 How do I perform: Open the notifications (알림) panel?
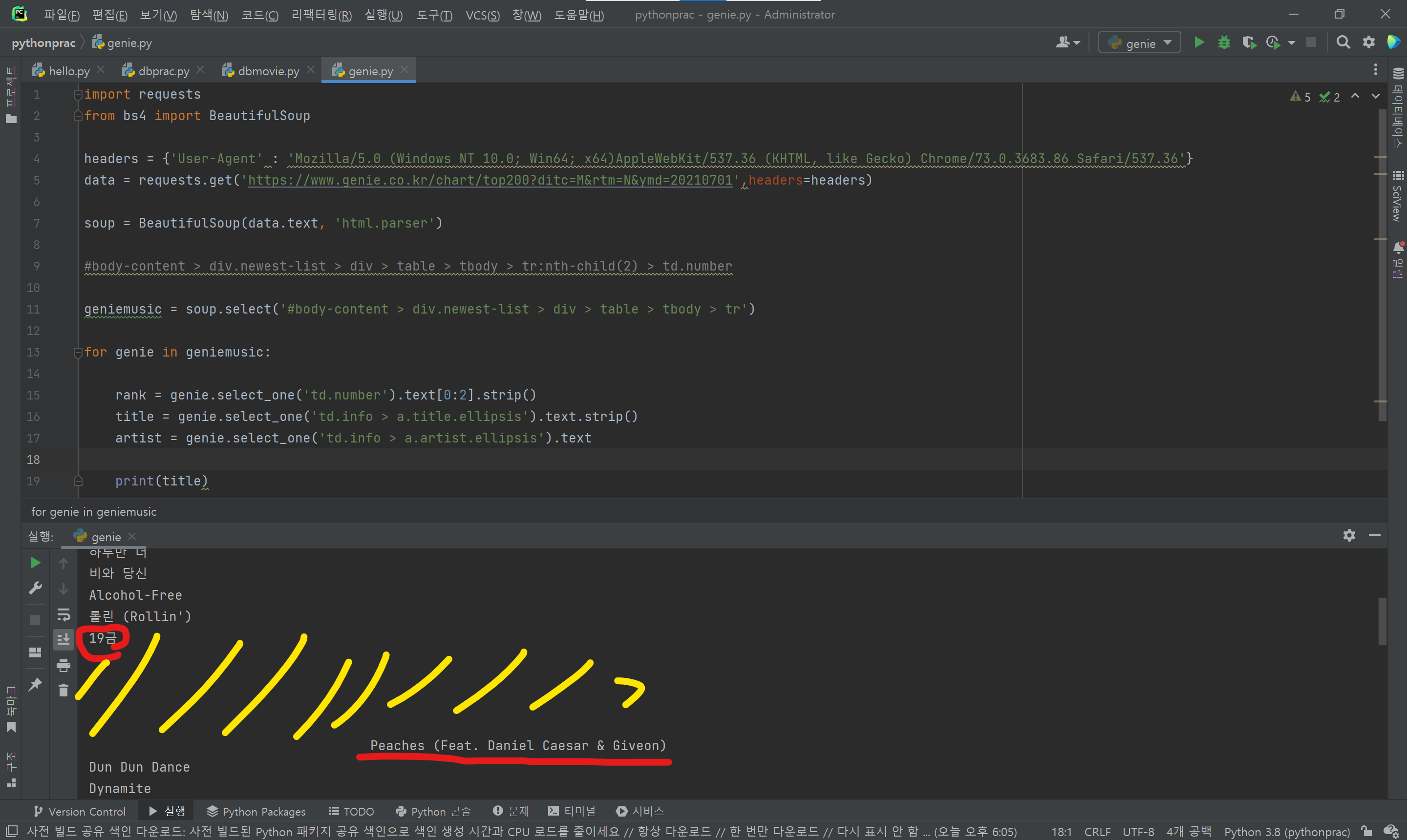click(1398, 260)
